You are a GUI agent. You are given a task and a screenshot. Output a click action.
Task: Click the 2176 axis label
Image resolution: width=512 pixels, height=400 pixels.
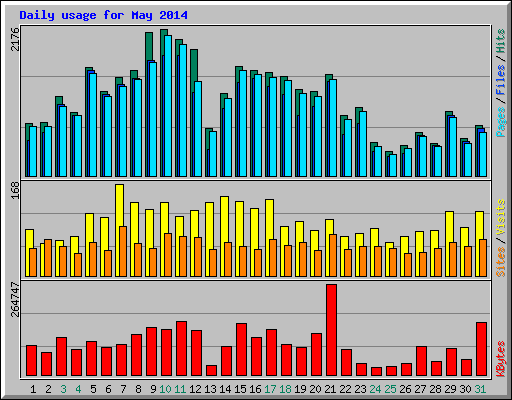pyautogui.click(x=15, y=39)
